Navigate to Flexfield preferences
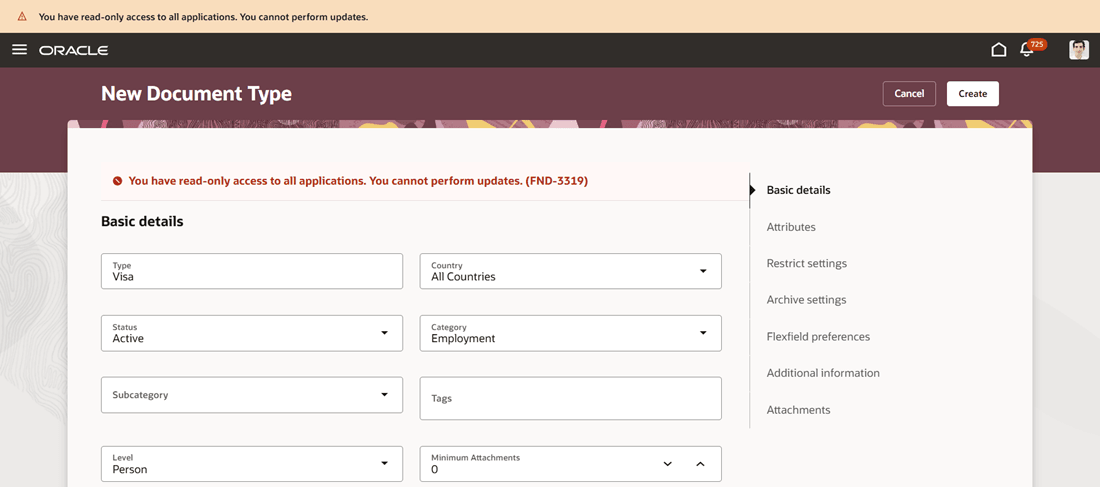The image size is (1100, 487). point(818,337)
